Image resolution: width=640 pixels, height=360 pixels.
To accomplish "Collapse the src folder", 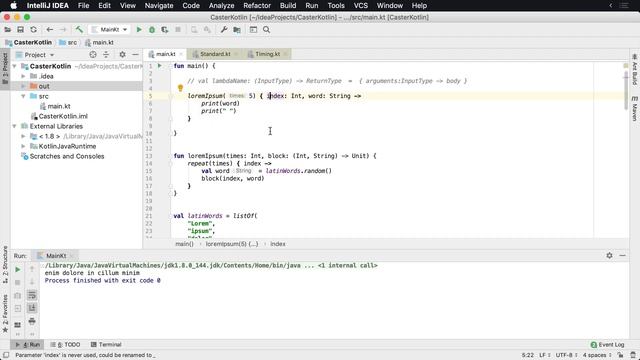I will click(x=23, y=96).
